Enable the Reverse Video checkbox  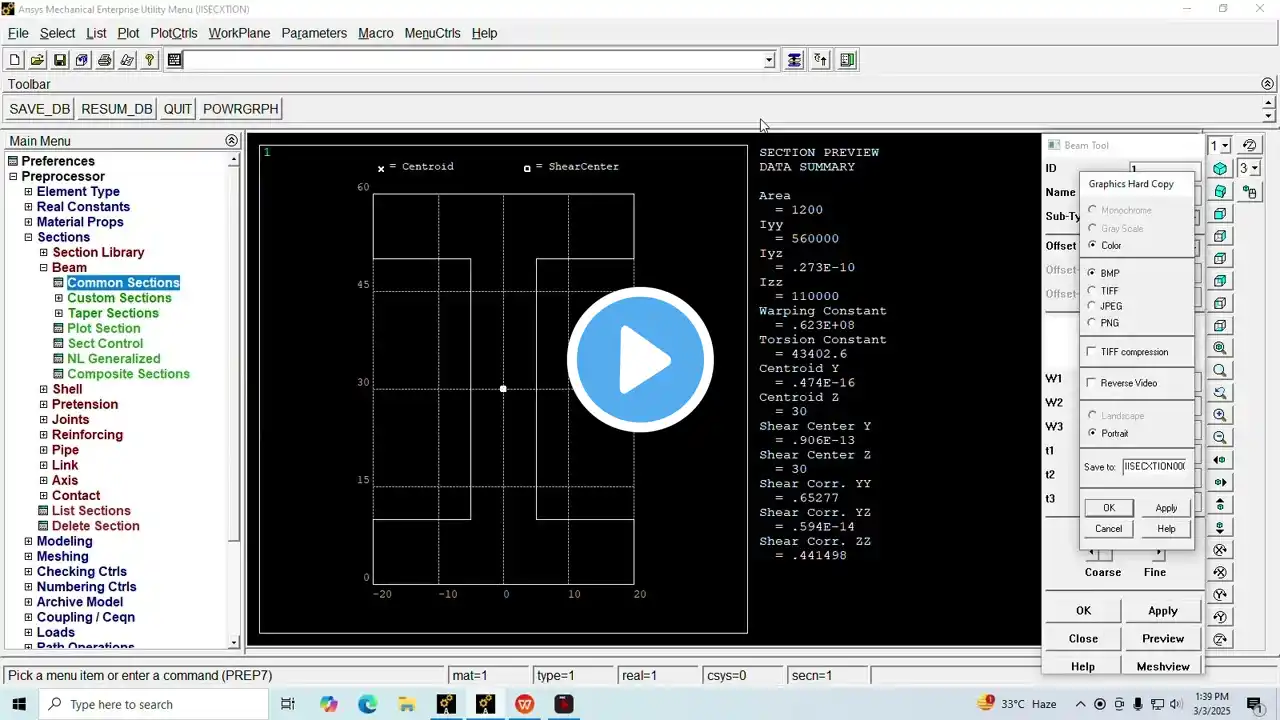tap(1092, 383)
